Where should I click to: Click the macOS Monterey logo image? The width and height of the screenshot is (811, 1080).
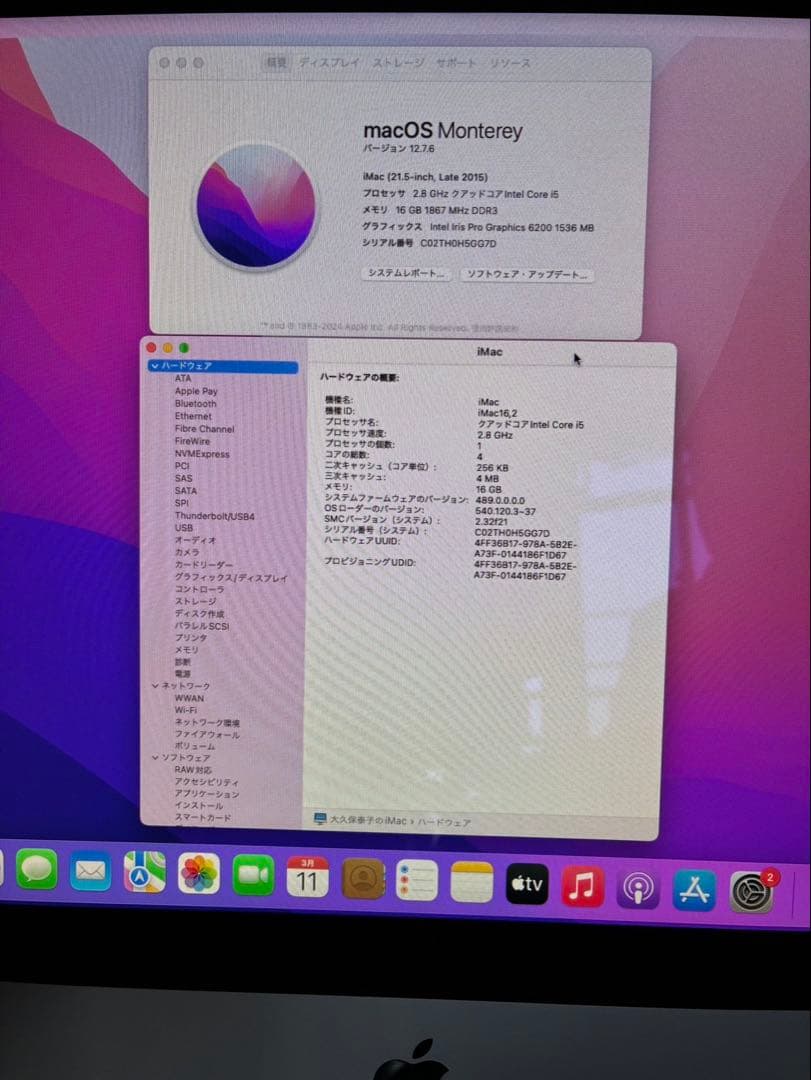(x=256, y=205)
